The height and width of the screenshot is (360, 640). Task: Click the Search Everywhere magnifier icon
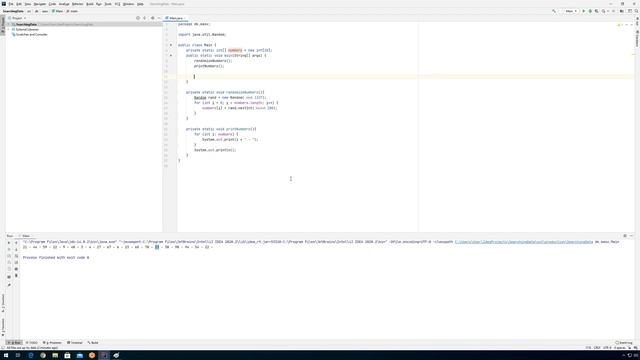(x=636, y=11)
